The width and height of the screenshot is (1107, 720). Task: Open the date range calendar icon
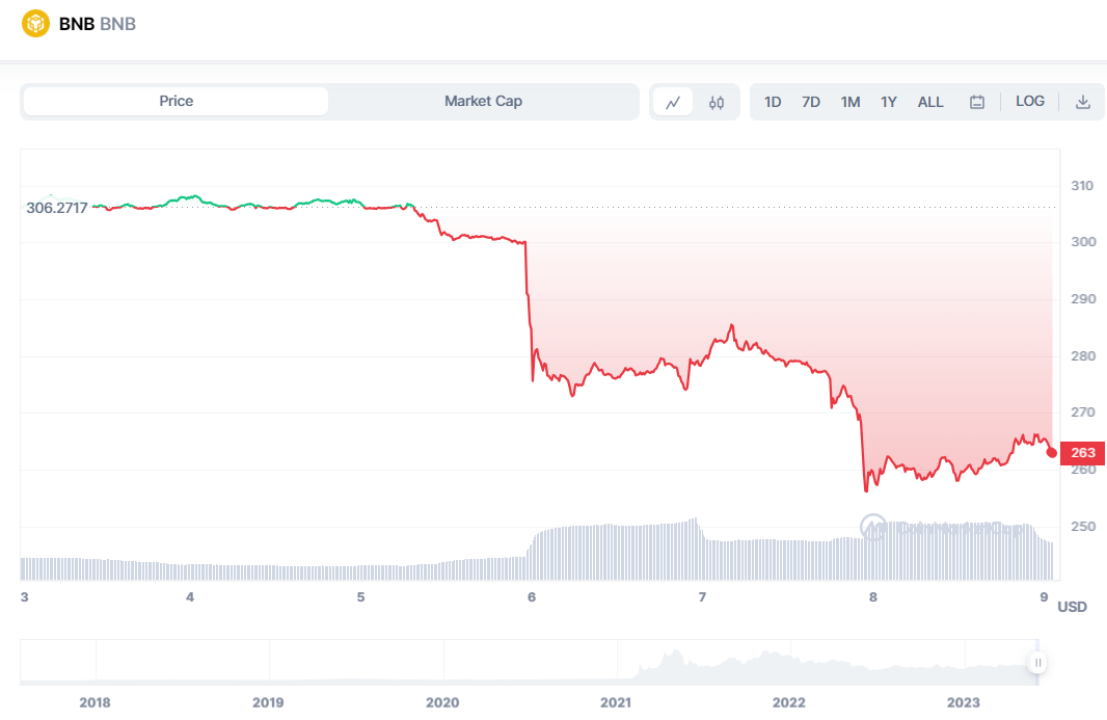(976, 101)
